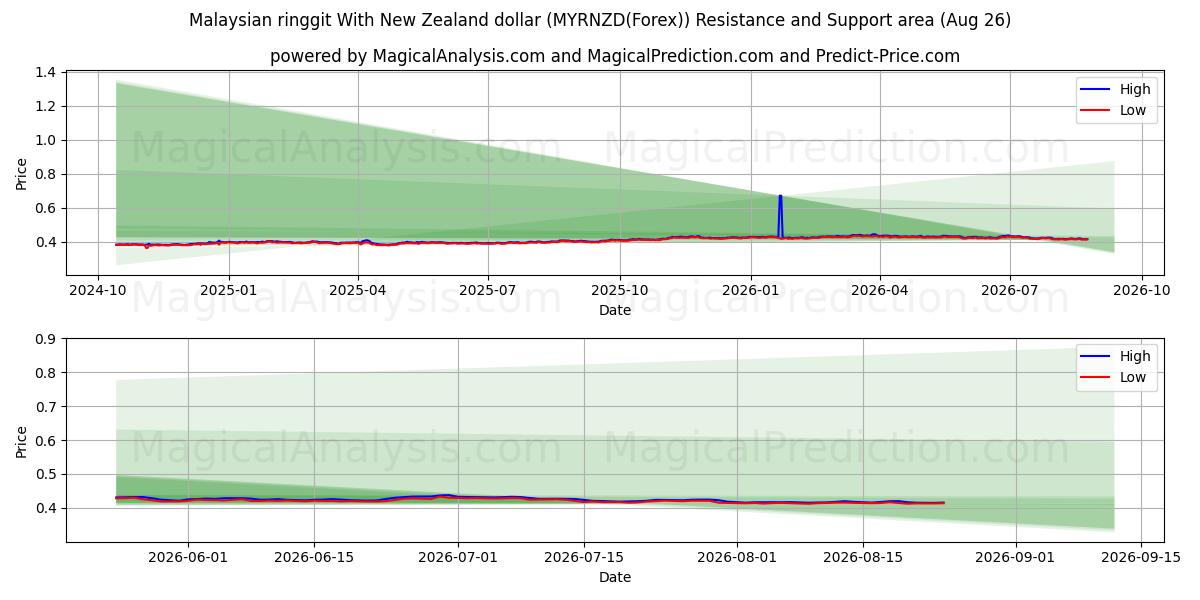Click the 'Date' axis label under top chart
The width and height of the screenshot is (1200, 600).
(615, 310)
